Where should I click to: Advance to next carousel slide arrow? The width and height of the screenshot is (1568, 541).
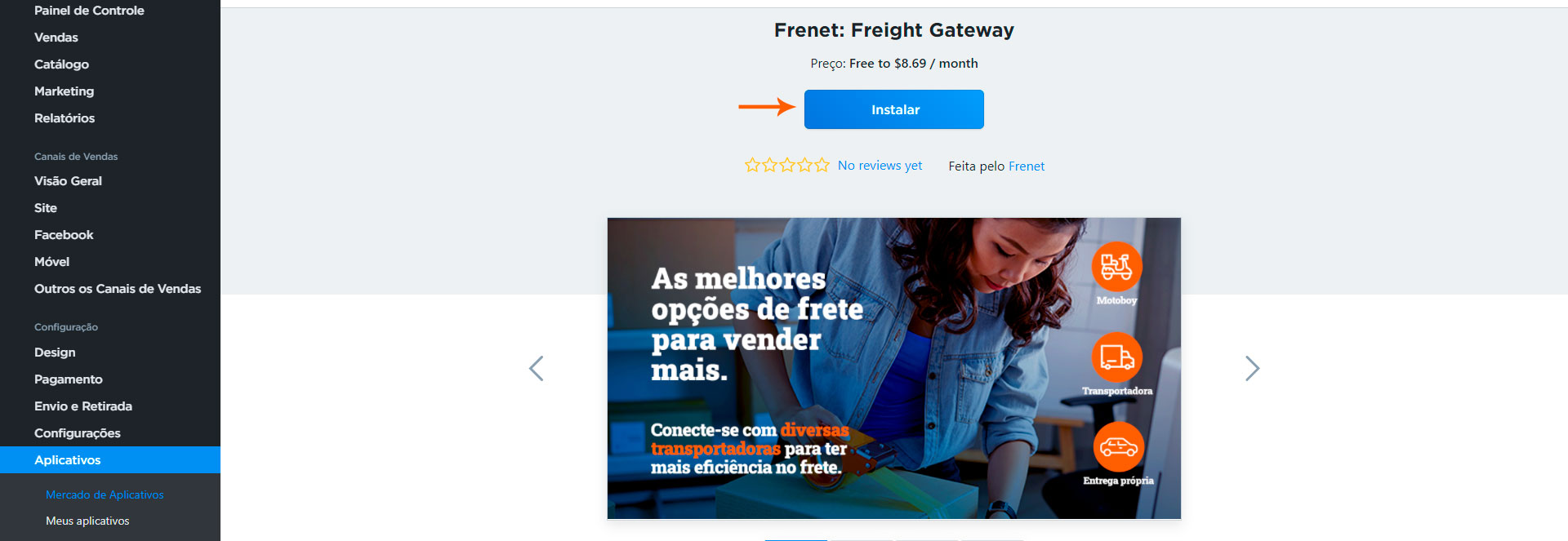click(1252, 369)
